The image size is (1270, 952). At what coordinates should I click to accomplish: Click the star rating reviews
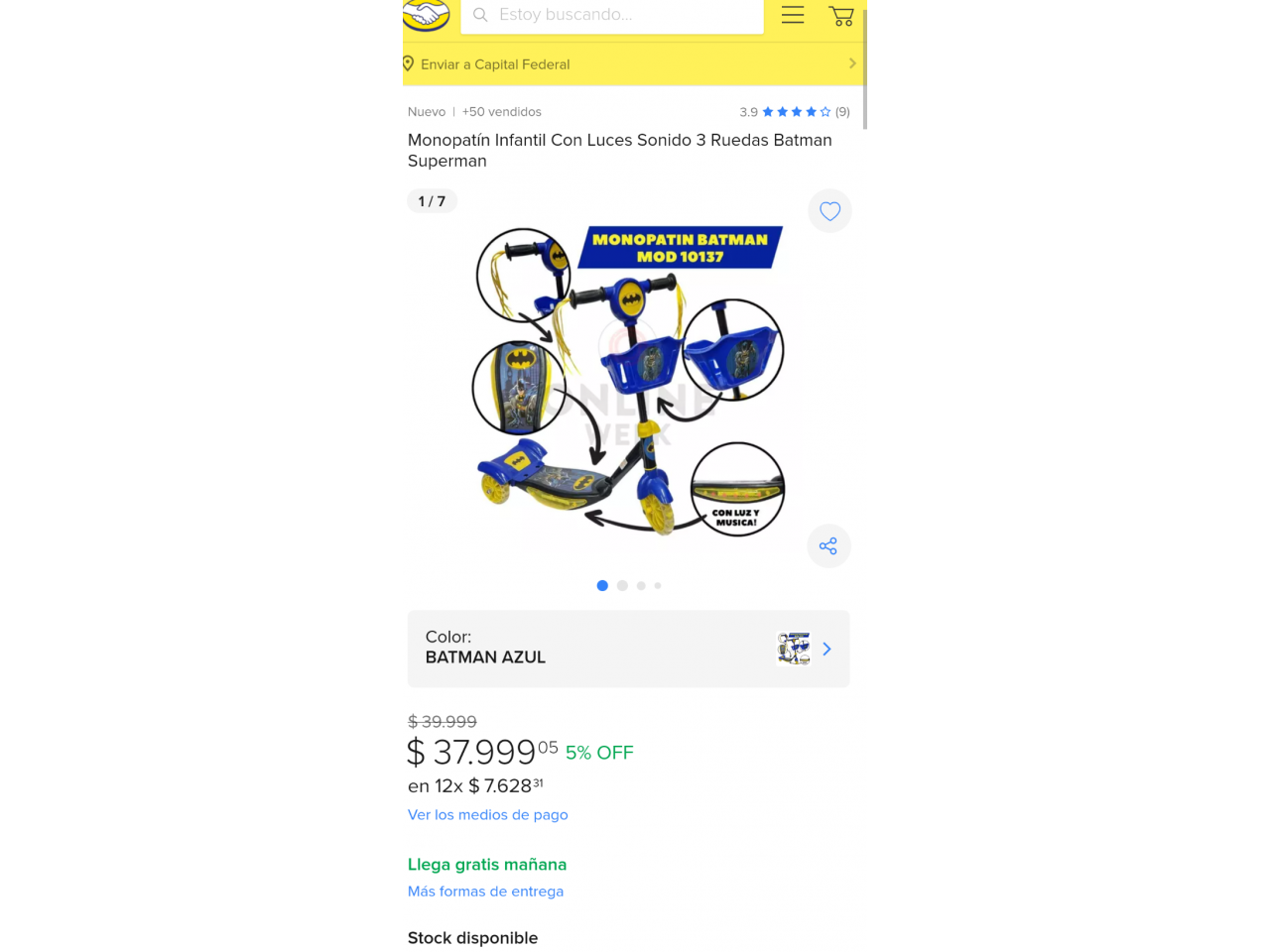coord(795,112)
